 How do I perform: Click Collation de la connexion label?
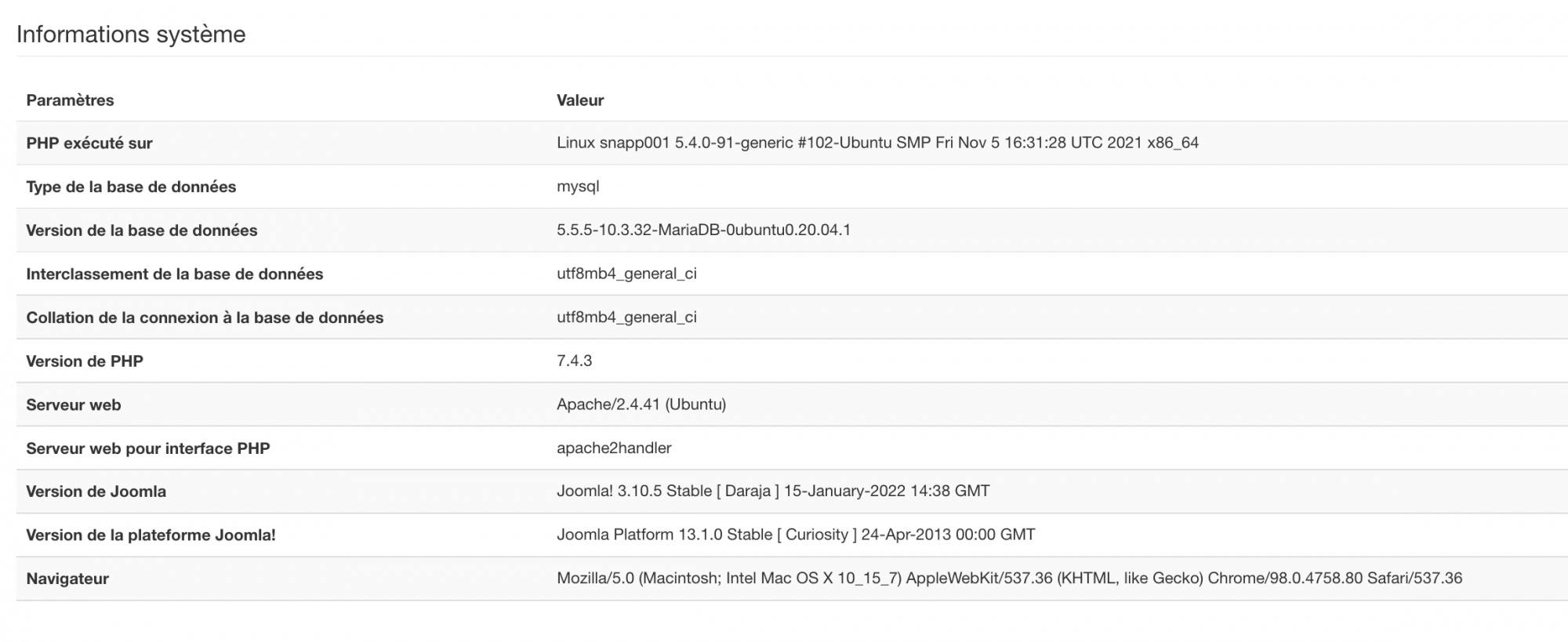[205, 317]
